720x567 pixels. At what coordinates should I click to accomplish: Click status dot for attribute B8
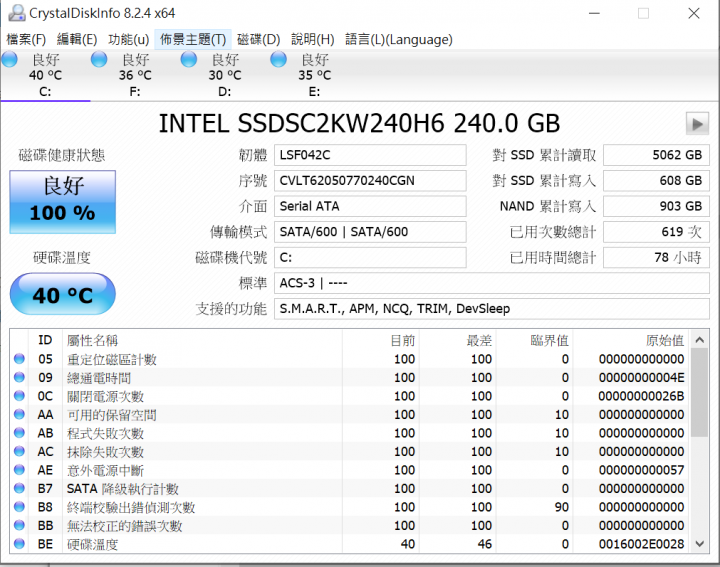coord(19,507)
